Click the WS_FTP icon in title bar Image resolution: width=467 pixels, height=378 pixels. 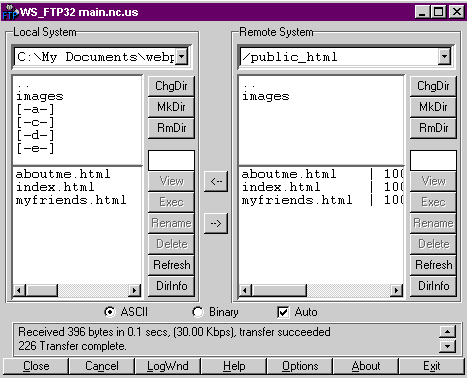click(9, 12)
